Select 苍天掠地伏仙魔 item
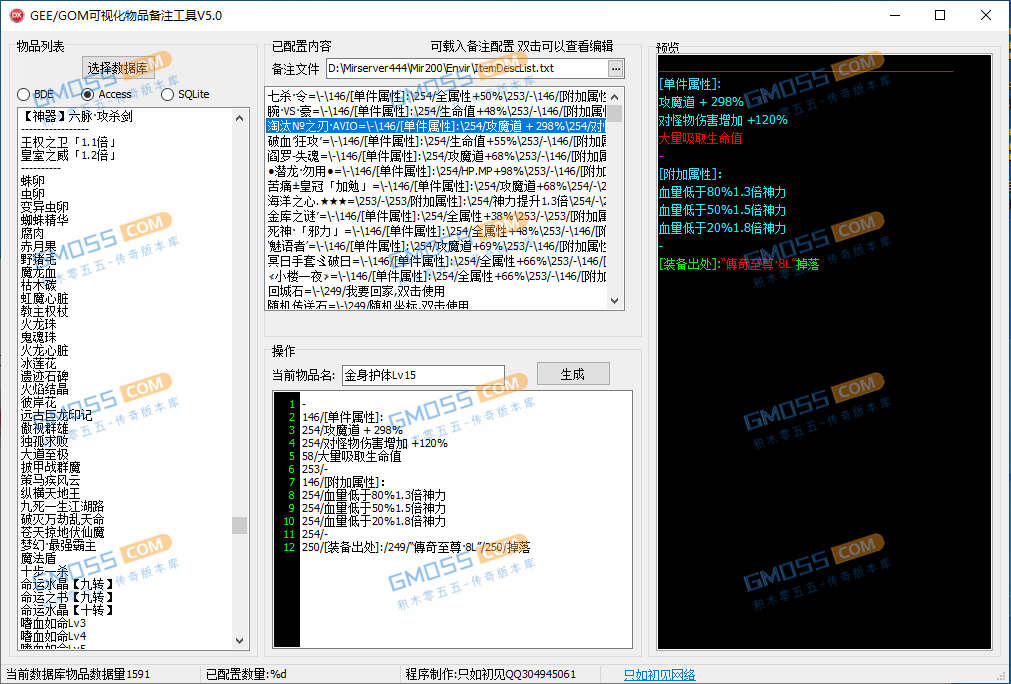1011x684 pixels. click(x=63, y=533)
